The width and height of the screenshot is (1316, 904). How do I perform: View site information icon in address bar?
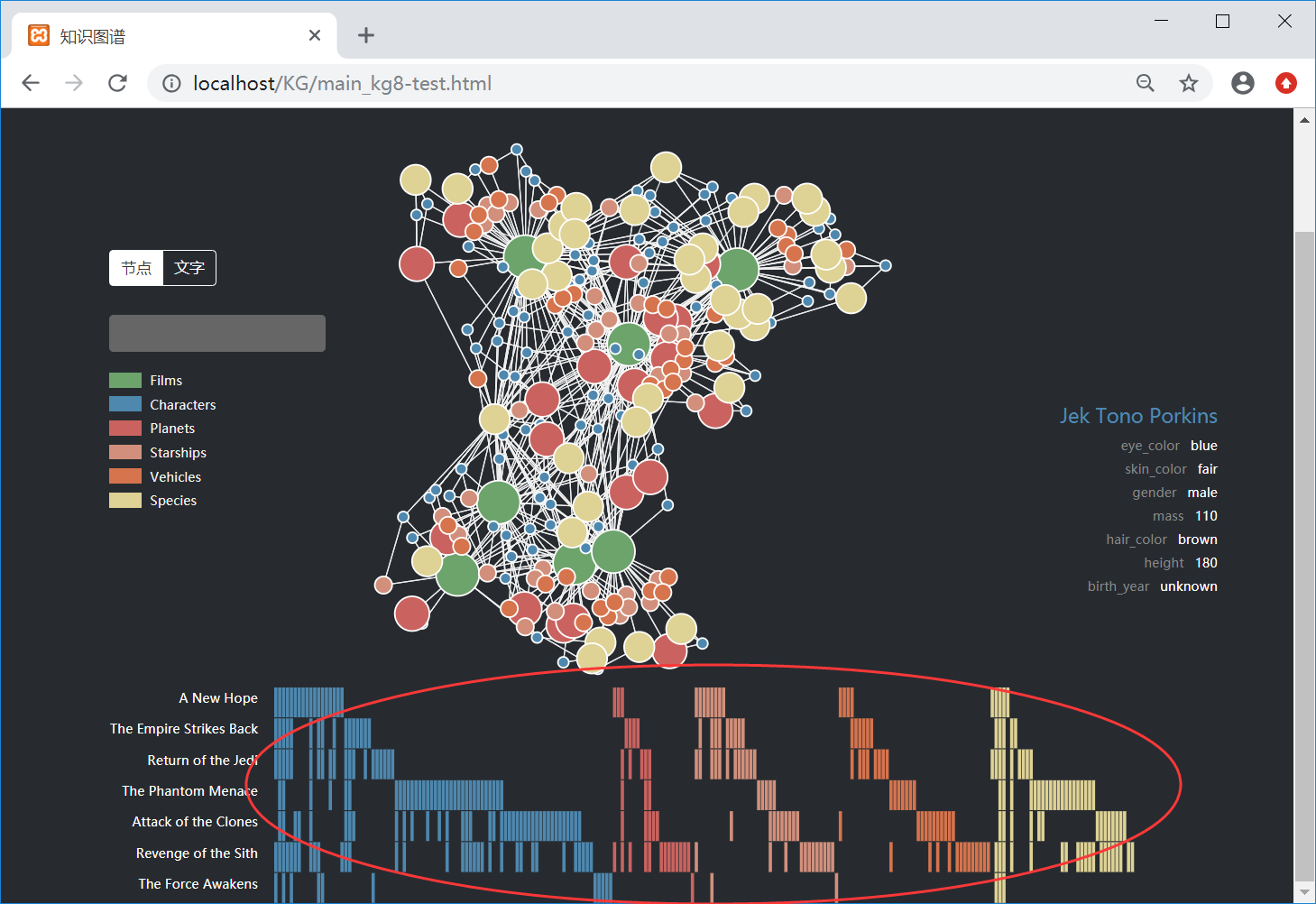171,84
